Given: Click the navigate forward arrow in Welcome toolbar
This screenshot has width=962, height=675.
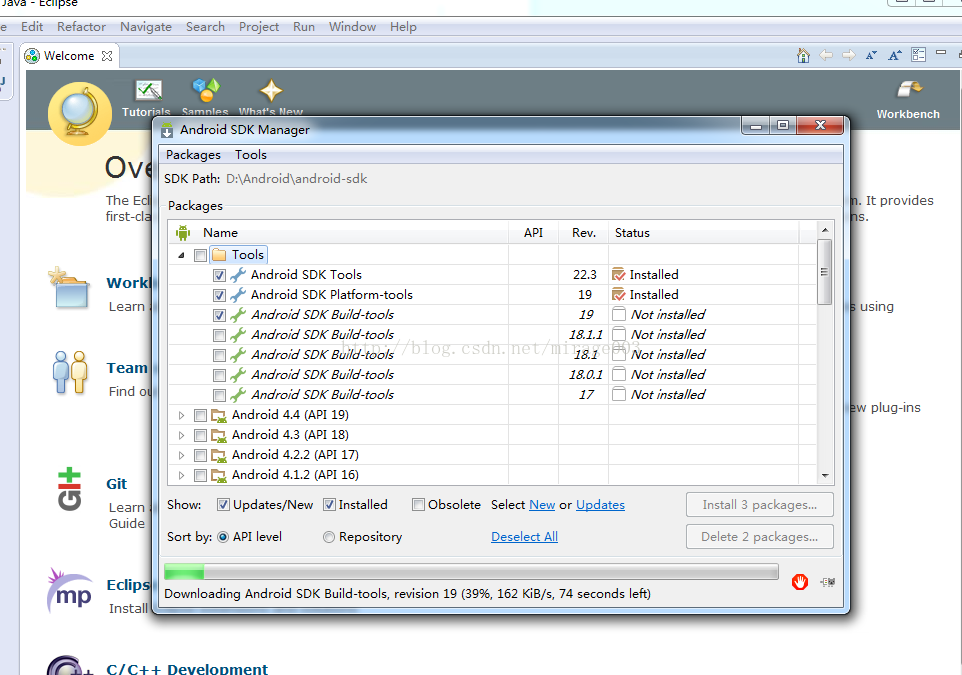Looking at the screenshot, I should pos(849,55).
